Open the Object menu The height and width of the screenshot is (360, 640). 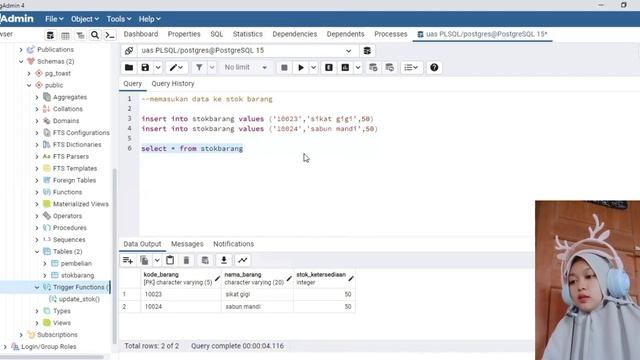[84, 19]
